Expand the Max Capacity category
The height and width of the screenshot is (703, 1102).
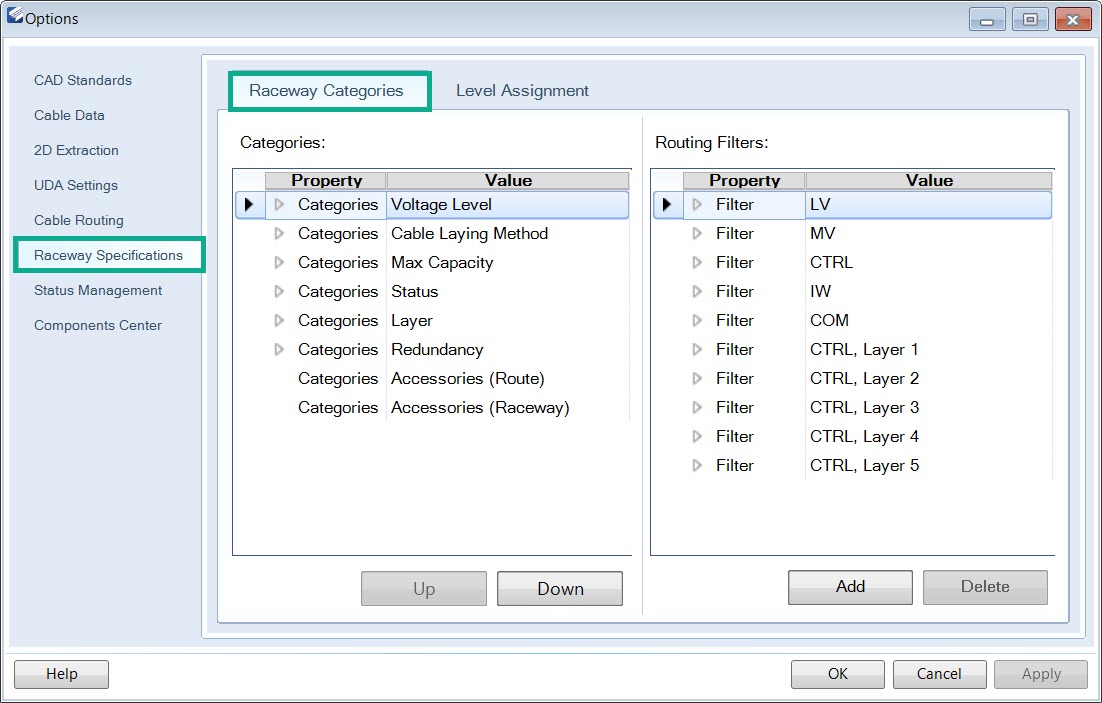click(x=279, y=262)
